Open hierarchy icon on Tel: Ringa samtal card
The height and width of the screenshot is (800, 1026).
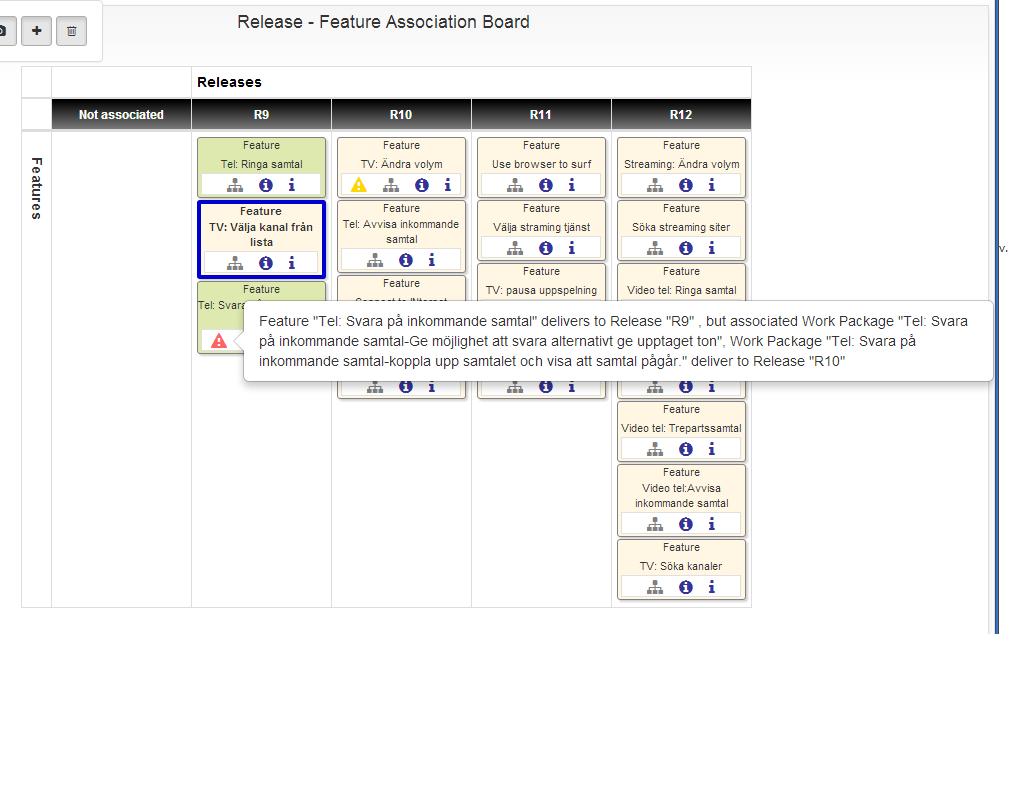pyautogui.click(x=235, y=185)
